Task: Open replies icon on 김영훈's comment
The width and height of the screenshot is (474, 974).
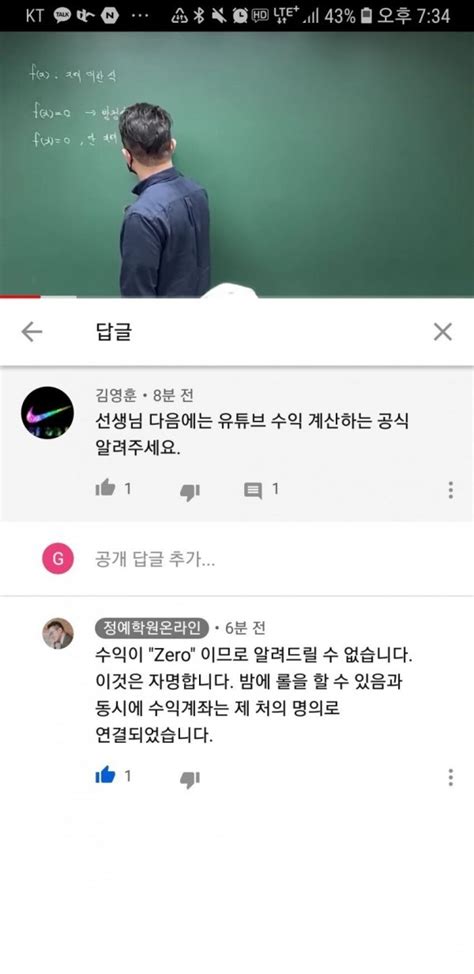Action: tap(253, 491)
